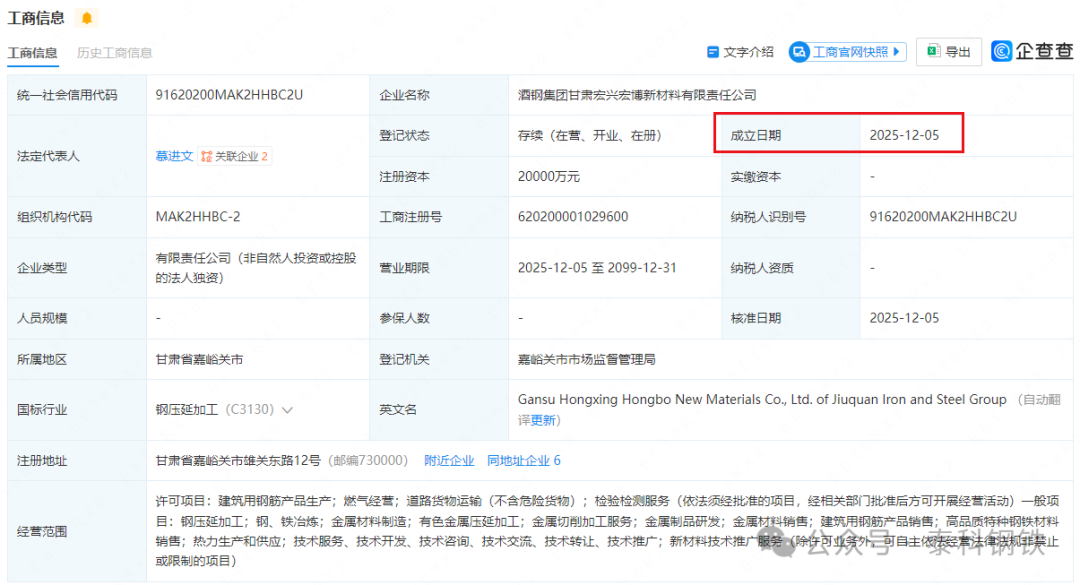Expand the 工商官网快照 arrow
The image size is (1080, 585).
pyautogui.click(x=897, y=52)
